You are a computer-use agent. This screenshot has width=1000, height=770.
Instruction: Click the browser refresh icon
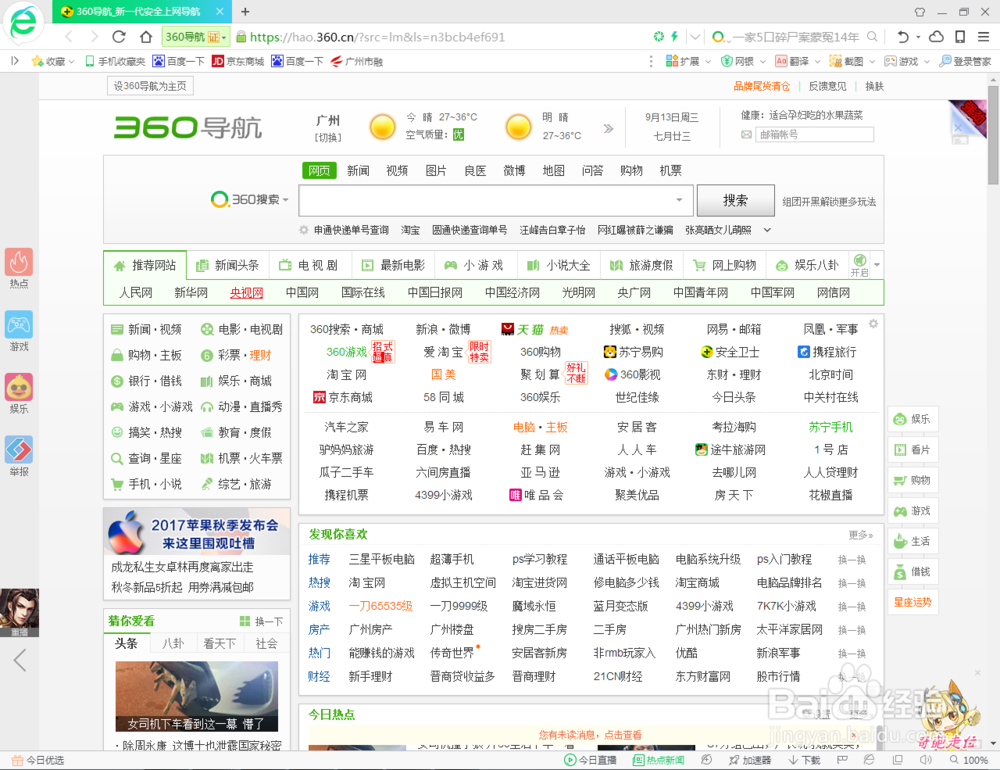click(119, 37)
